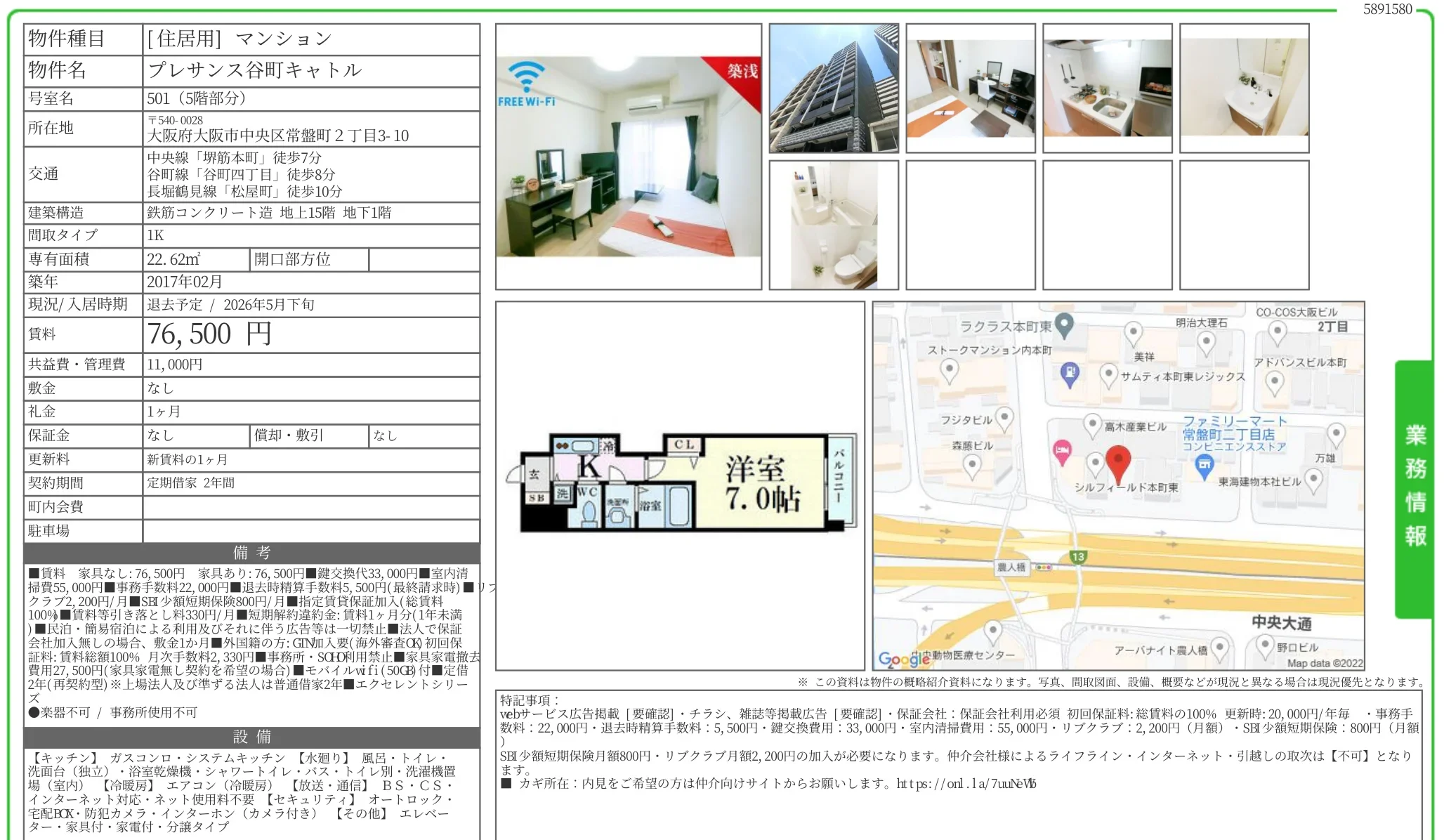Image resolution: width=1444 pixels, height=840 pixels.
Task: Click the route 13 highway badge
Action: tap(1078, 557)
